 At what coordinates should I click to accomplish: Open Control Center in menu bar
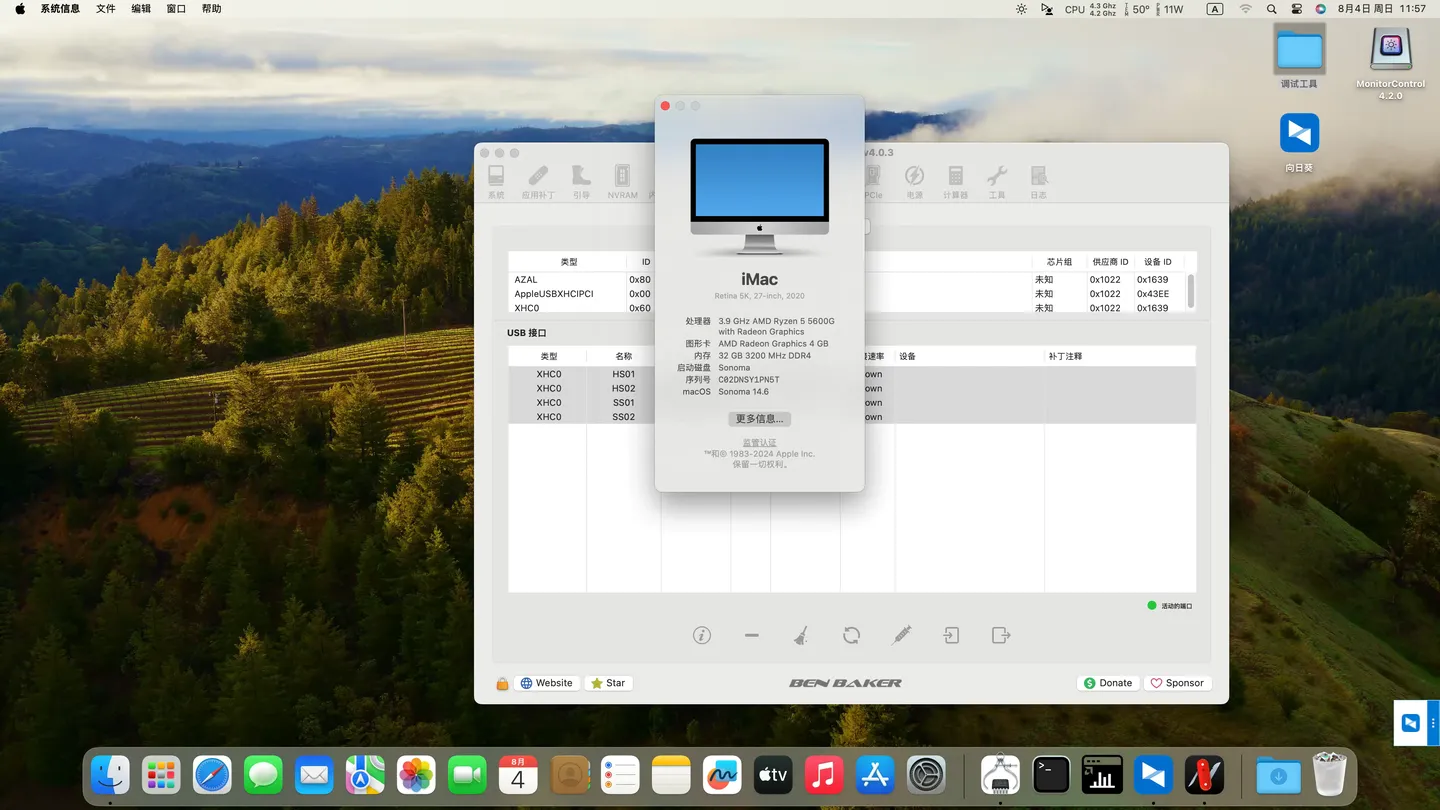pos(1296,9)
